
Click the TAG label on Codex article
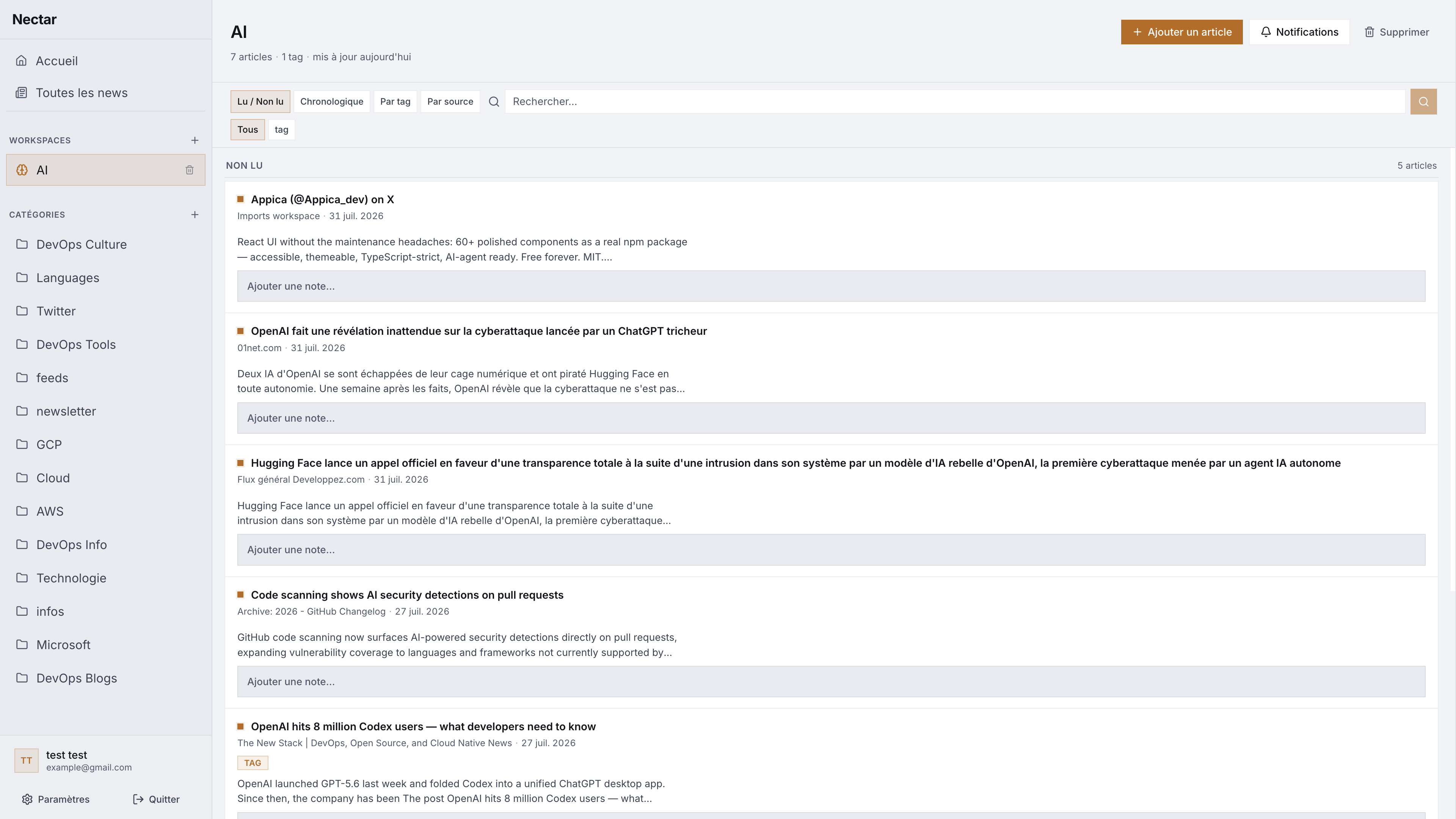[253, 763]
